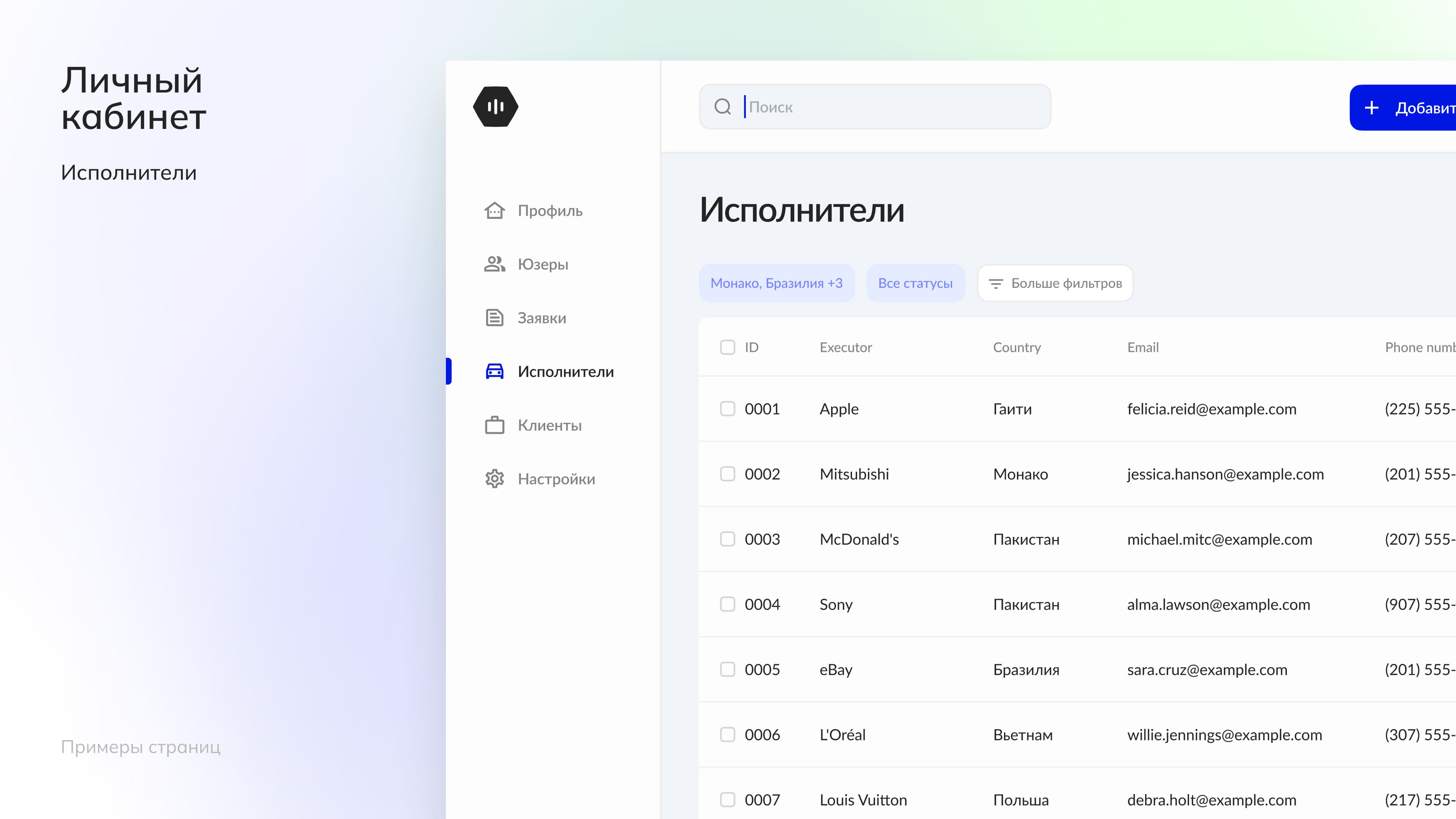Image resolution: width=1456 pixels, height=819 pixels.
Task: Click the car icon beside Исполнители
Action: [494, 371]
